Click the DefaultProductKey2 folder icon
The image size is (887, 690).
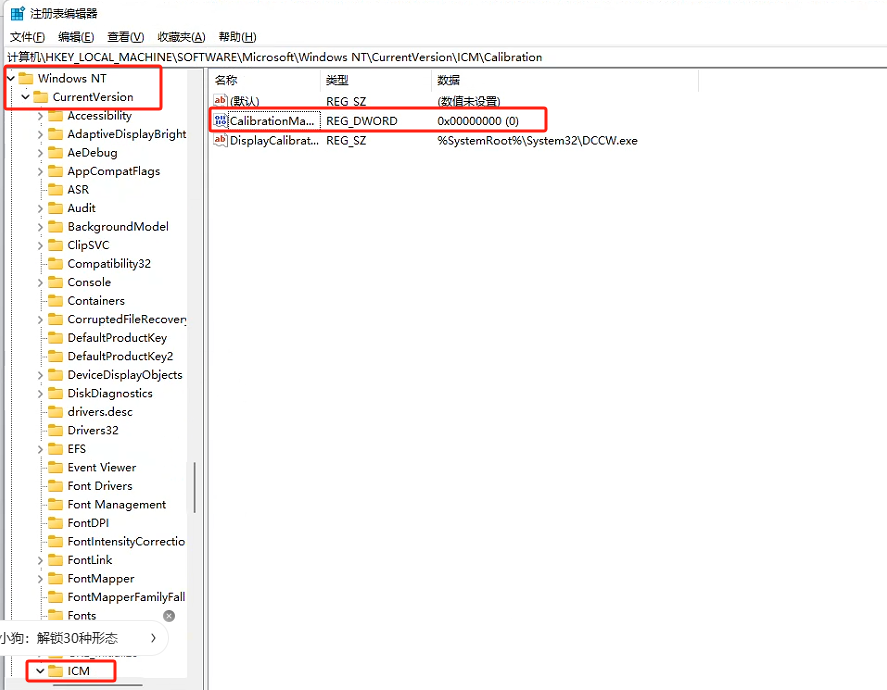pos(55,356)
